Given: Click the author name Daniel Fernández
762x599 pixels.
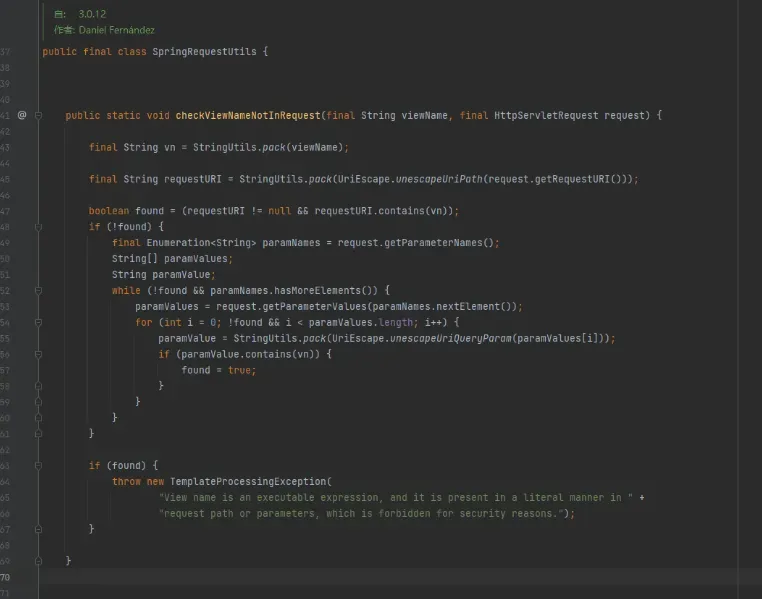Looking at the screenshot, I should click(117, 30).
